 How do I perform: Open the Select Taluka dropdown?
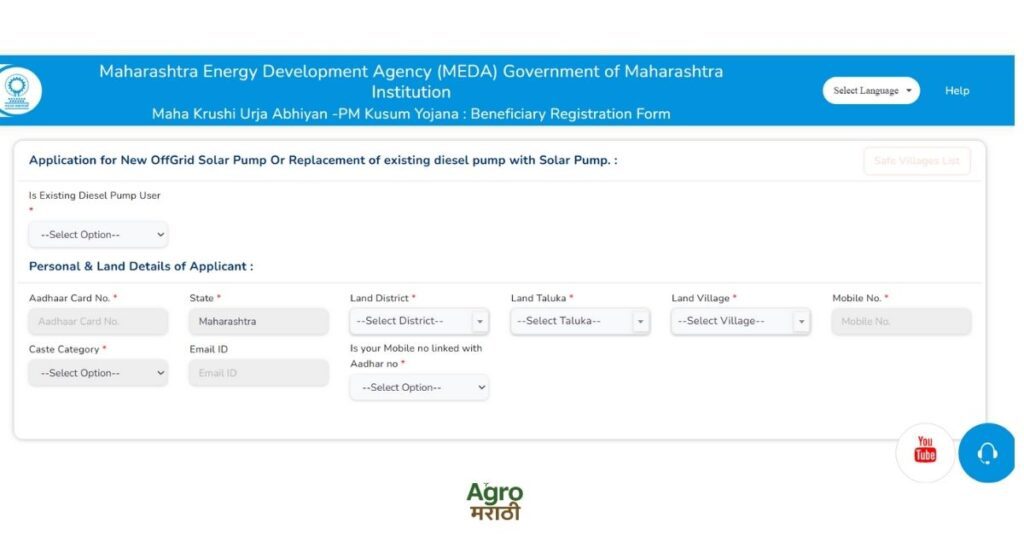point(580,321)
